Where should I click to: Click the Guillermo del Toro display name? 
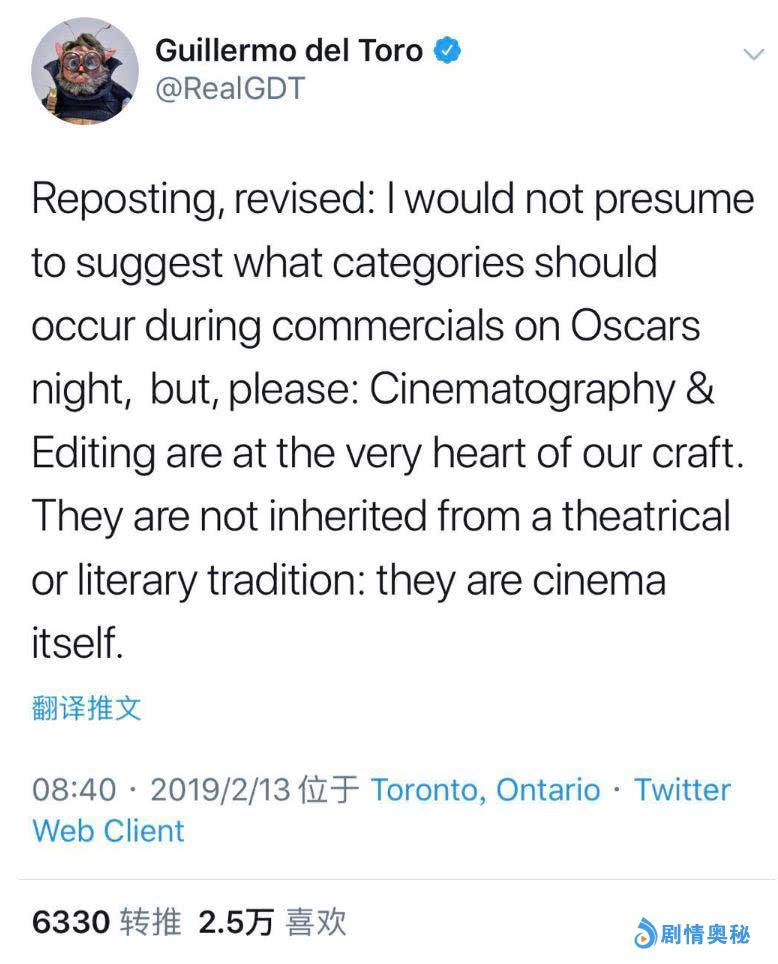(x=289, y=50)
